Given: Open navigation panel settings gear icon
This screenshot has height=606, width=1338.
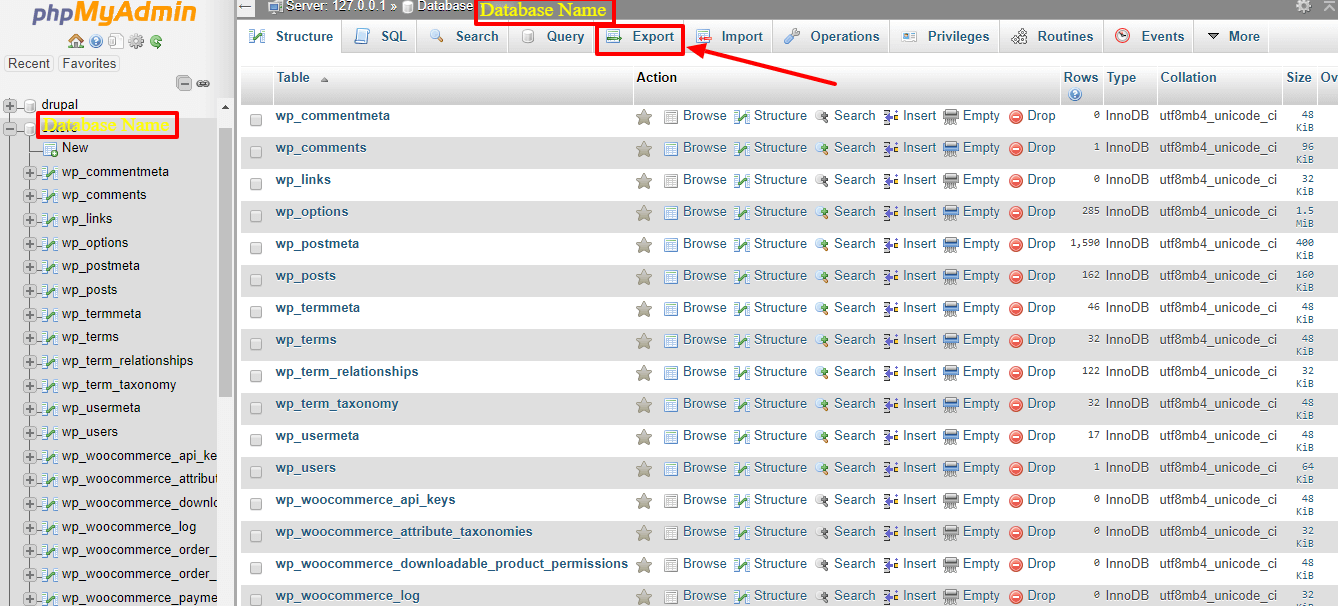Looking at the screenshot, I should [136, 41].
